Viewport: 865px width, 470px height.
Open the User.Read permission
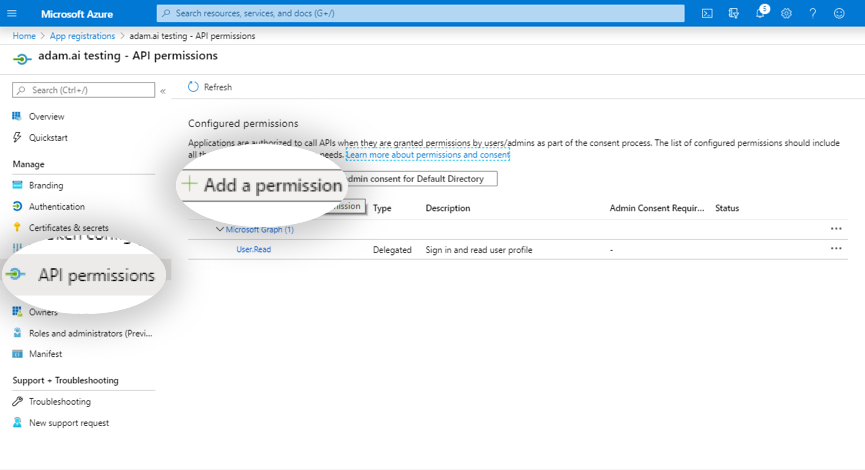click(254, 249)
